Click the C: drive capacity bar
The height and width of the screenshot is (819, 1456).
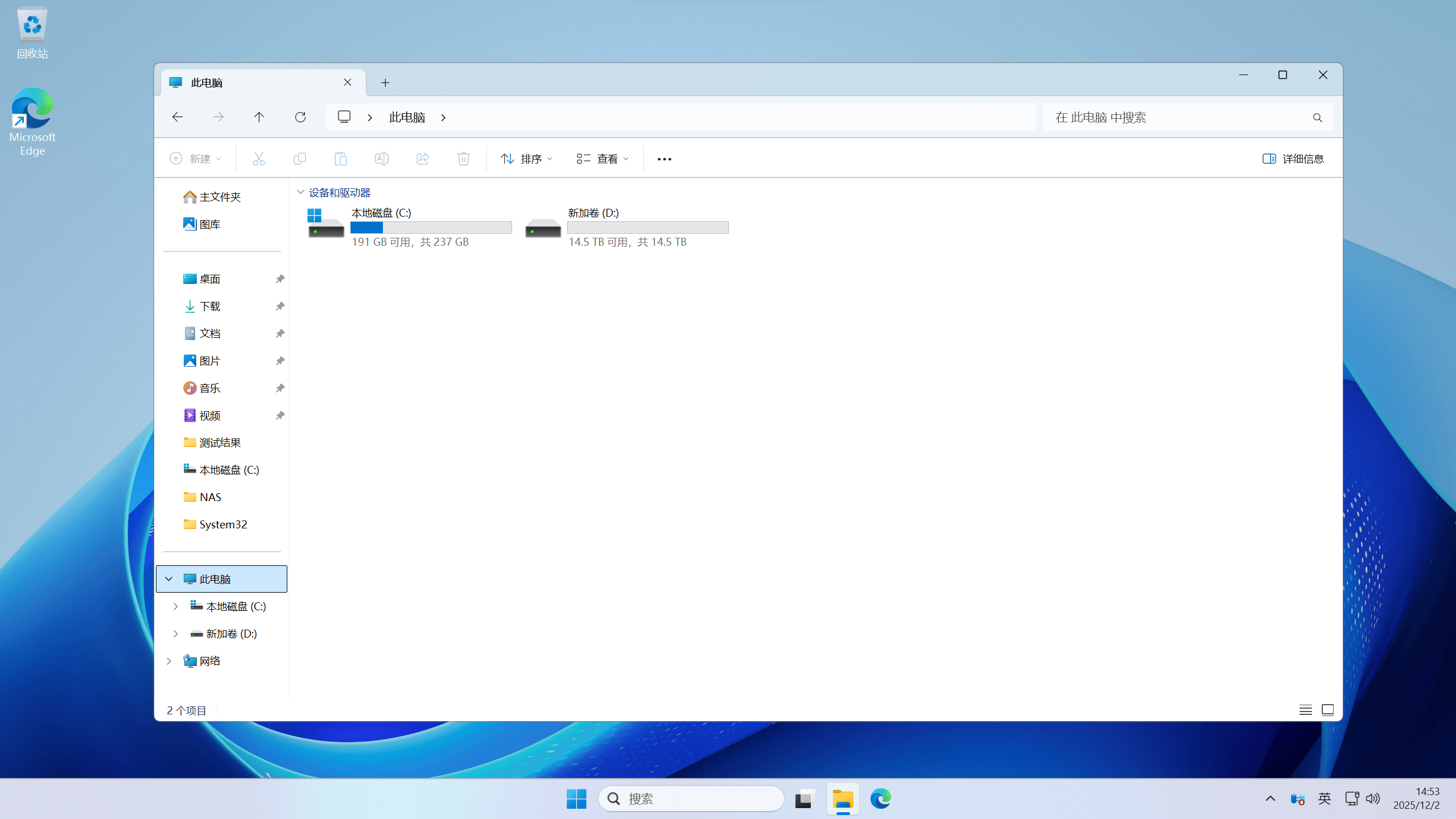point(431,227)
